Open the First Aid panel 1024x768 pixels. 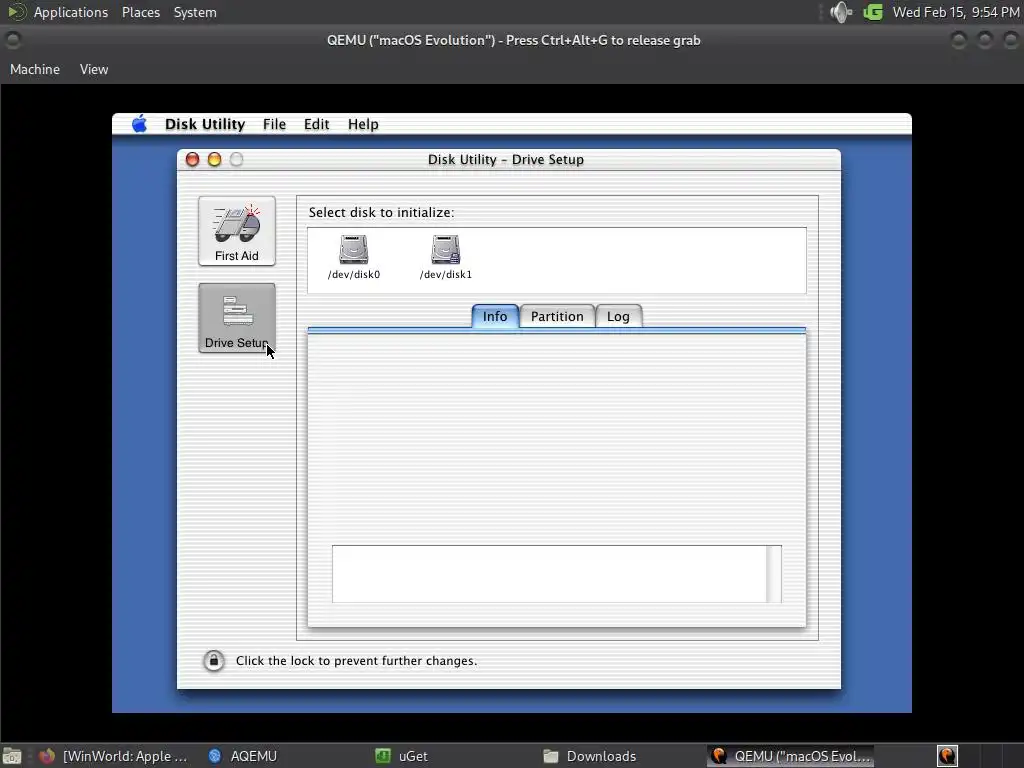click(236, 231)
